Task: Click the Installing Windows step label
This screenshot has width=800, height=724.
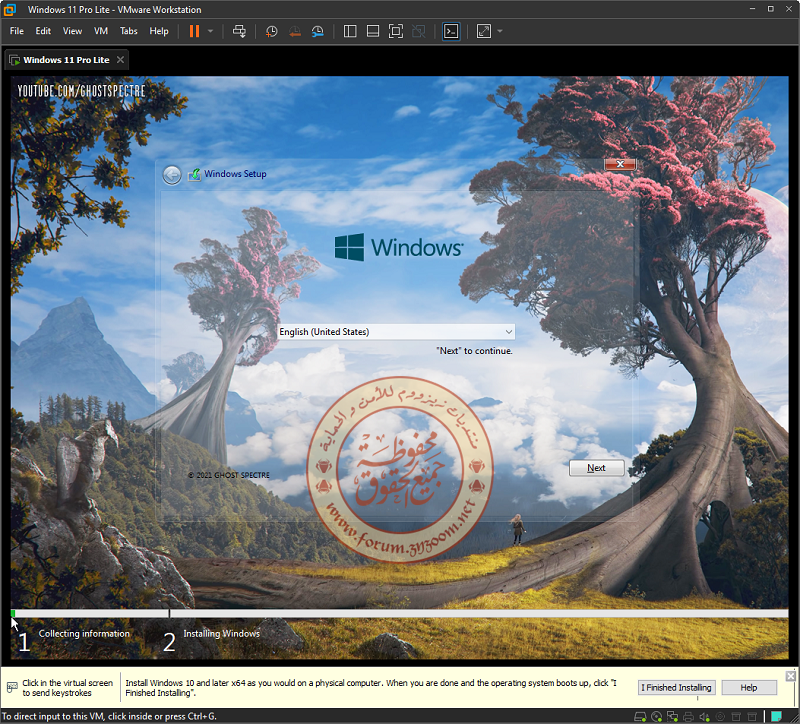Action: (221, 633)
